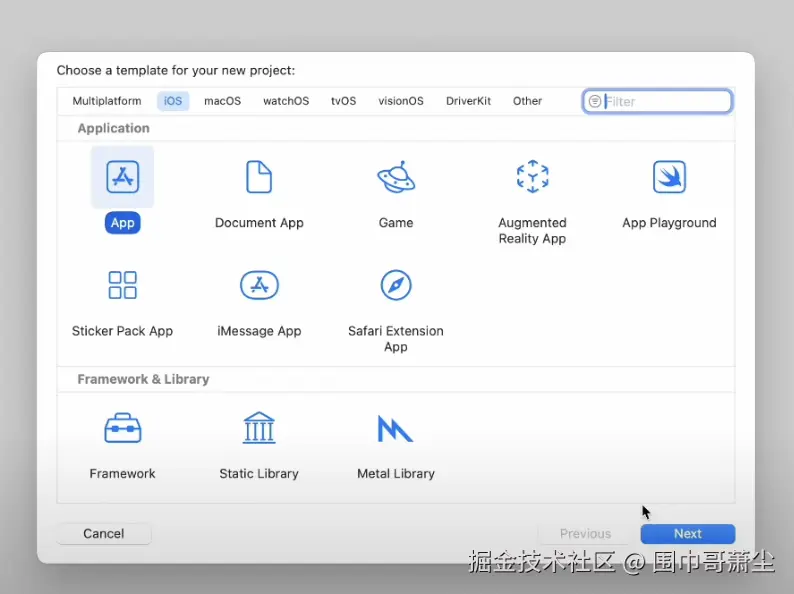Click the Document App label
The height and width of the screenshot is (594, 794).
259,223
